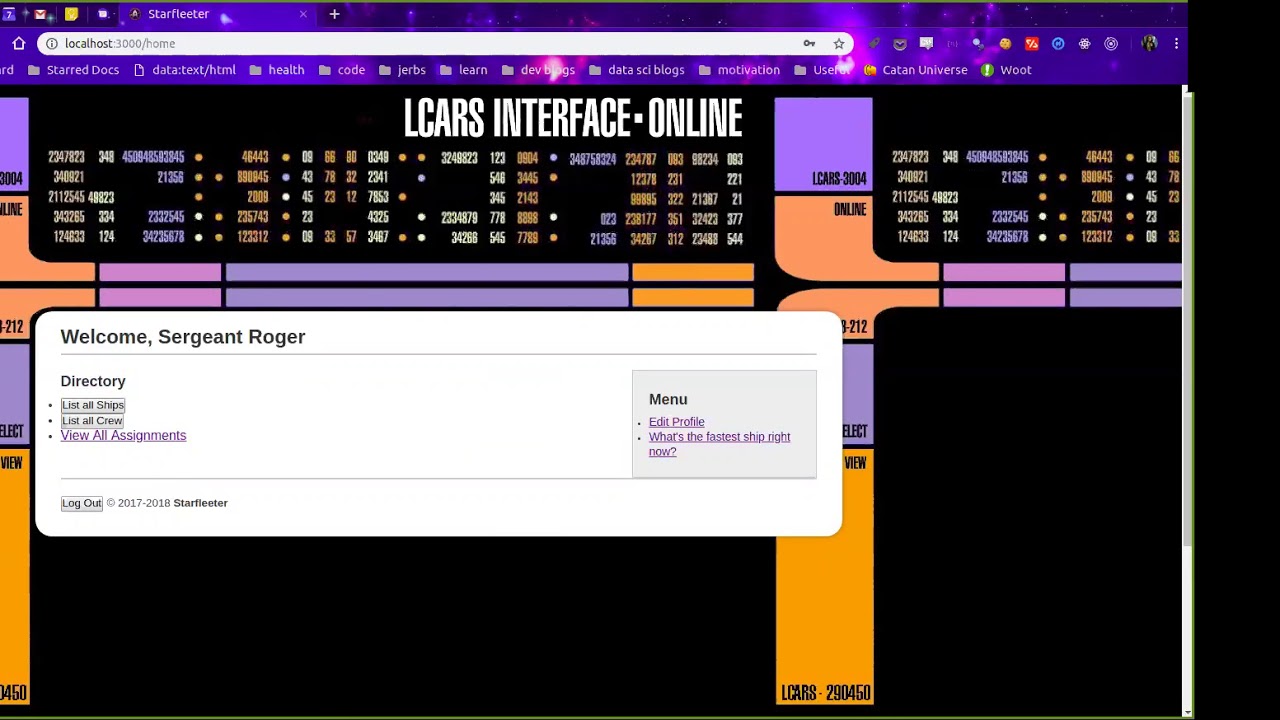Open the saved passwords key icon
Image resolution: width=1280 pixels, height=720 pixels.
point(809,43)
